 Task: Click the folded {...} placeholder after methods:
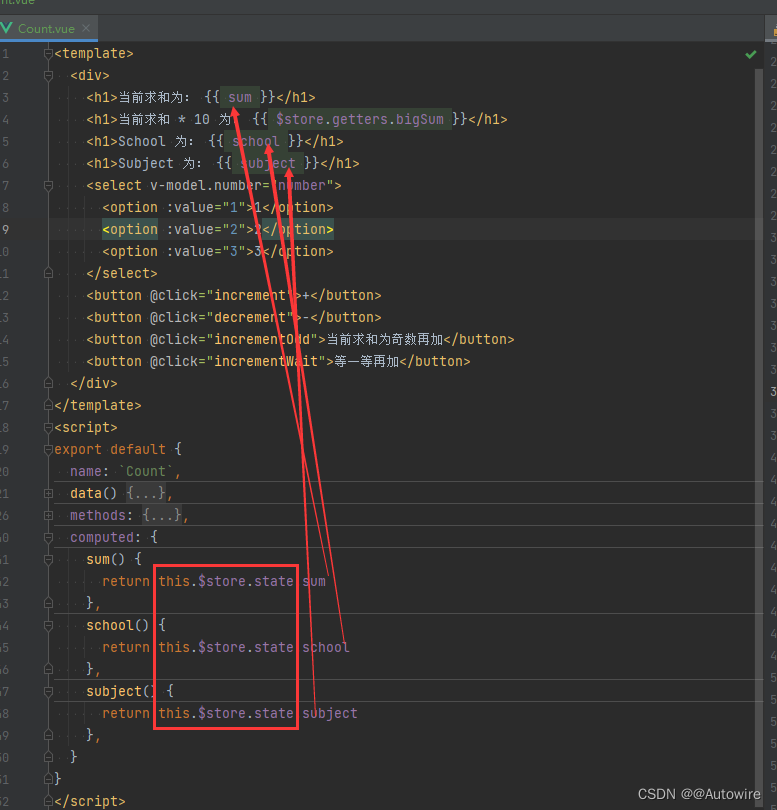162,516
